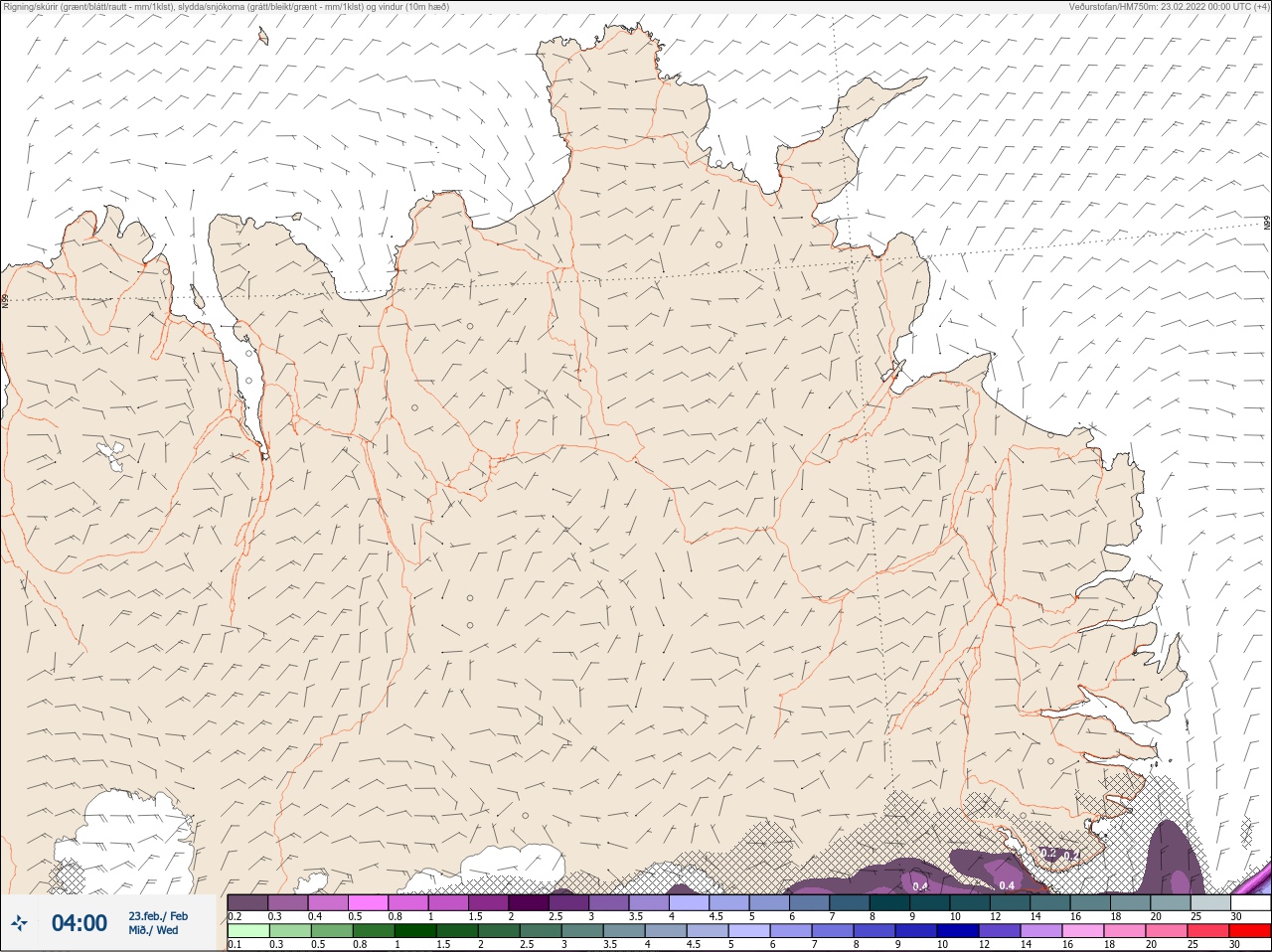Screen dimensions: 1272x952
Task: Select the weekday text Mið./ Wed
Action: pyautogui.click(x=153, y=931)
